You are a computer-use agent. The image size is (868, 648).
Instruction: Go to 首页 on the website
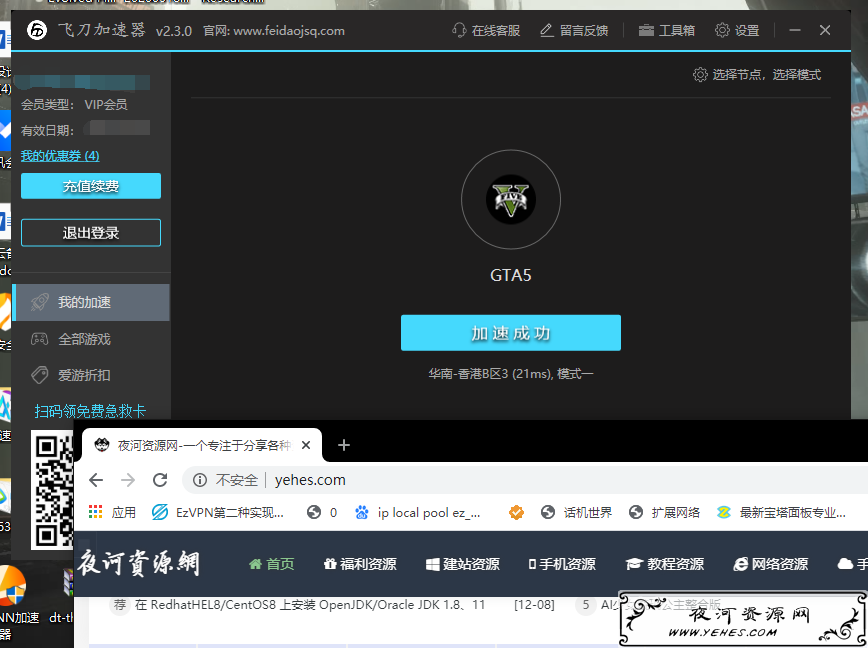(x=271, y=564)
